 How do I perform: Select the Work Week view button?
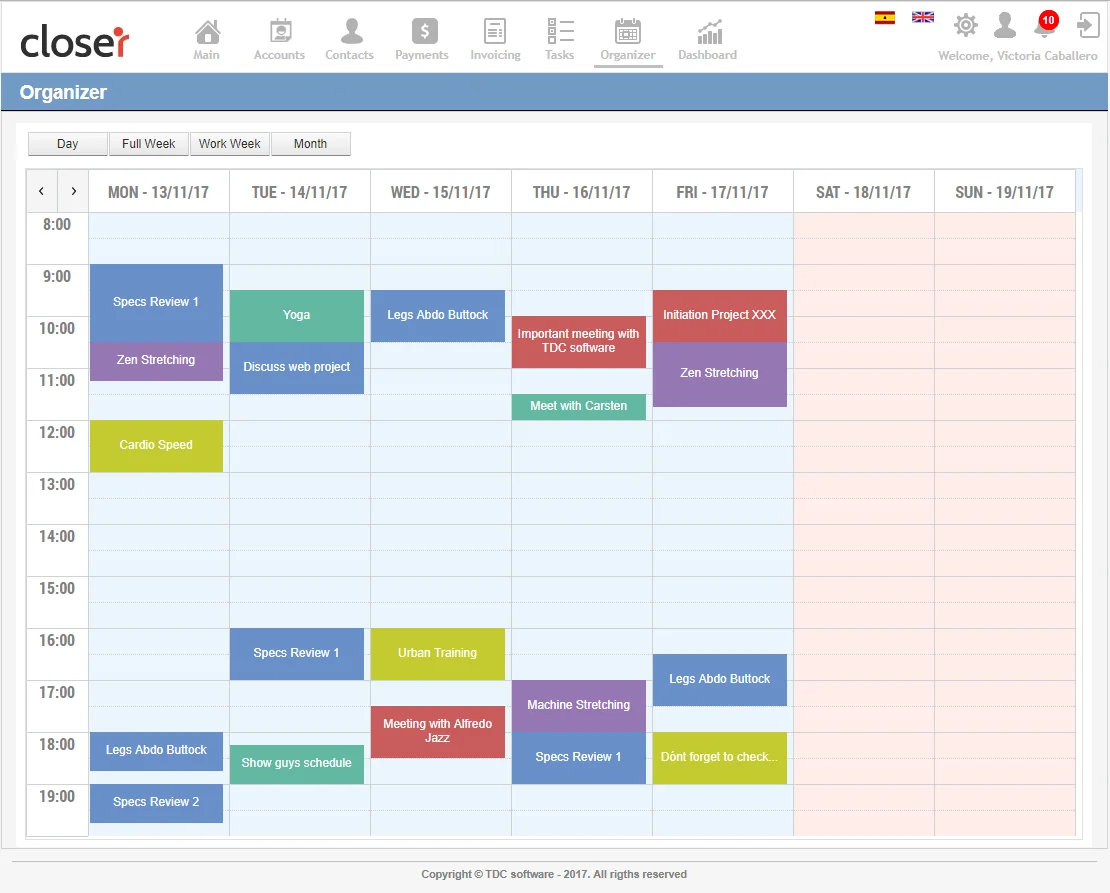[230, 144]
